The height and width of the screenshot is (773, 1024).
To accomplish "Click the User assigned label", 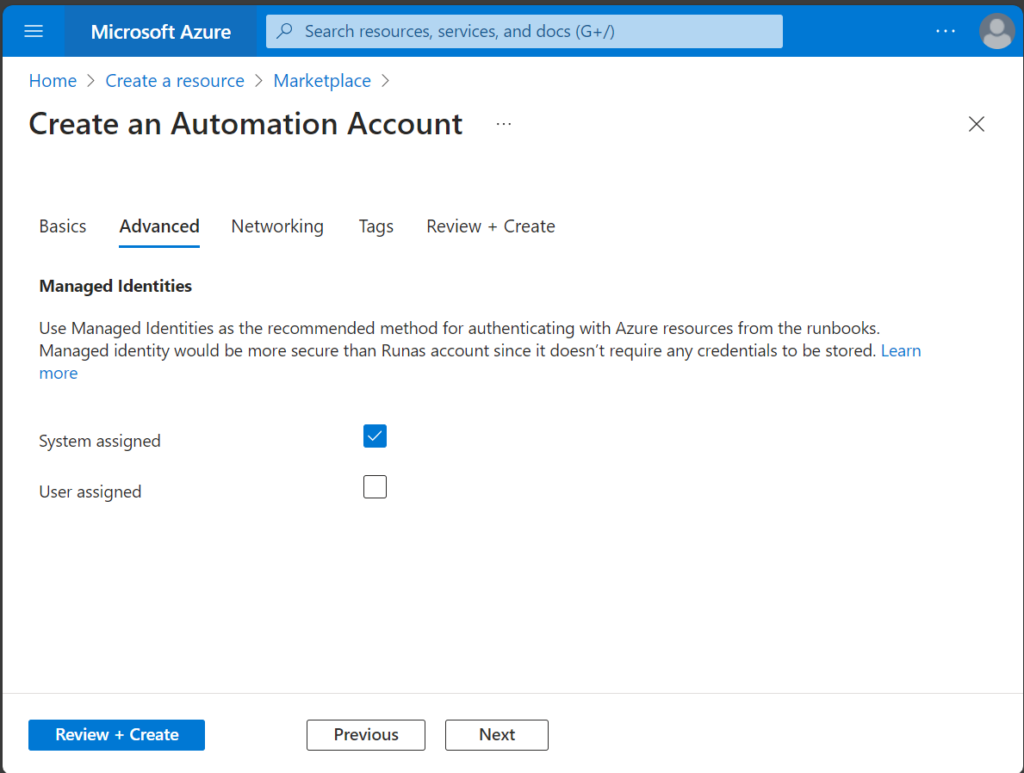I will tap(90, 492).
